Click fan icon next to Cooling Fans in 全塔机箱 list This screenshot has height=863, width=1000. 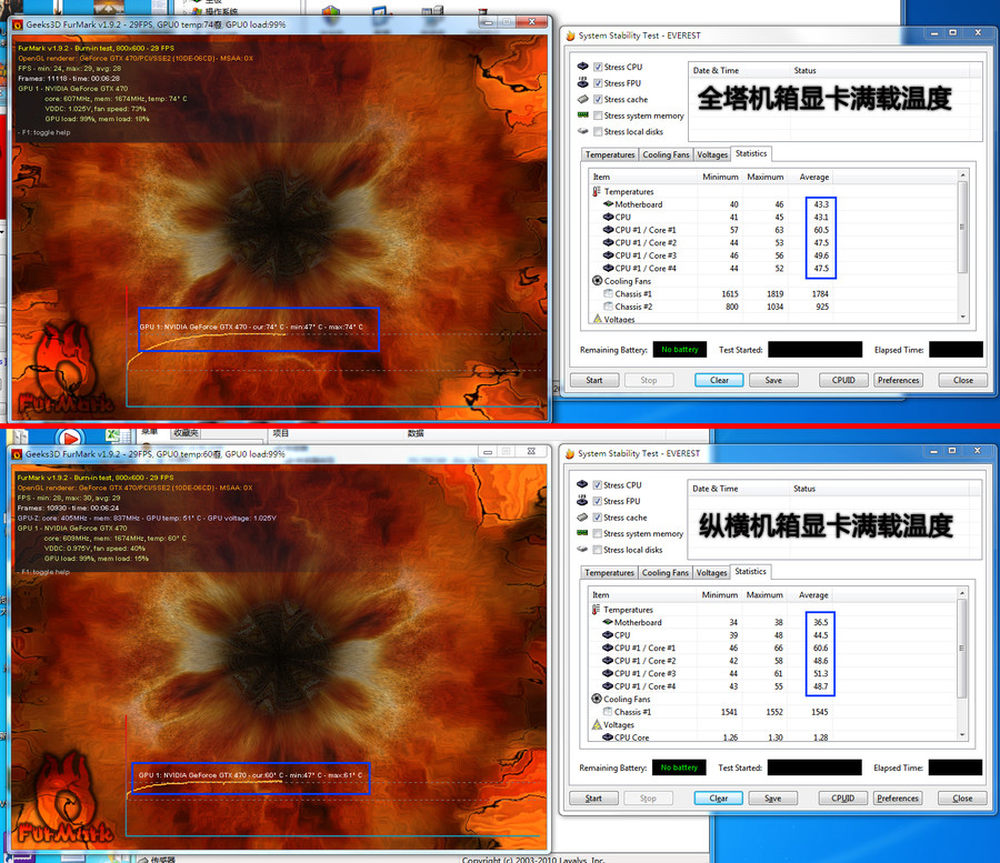[597, 281]
